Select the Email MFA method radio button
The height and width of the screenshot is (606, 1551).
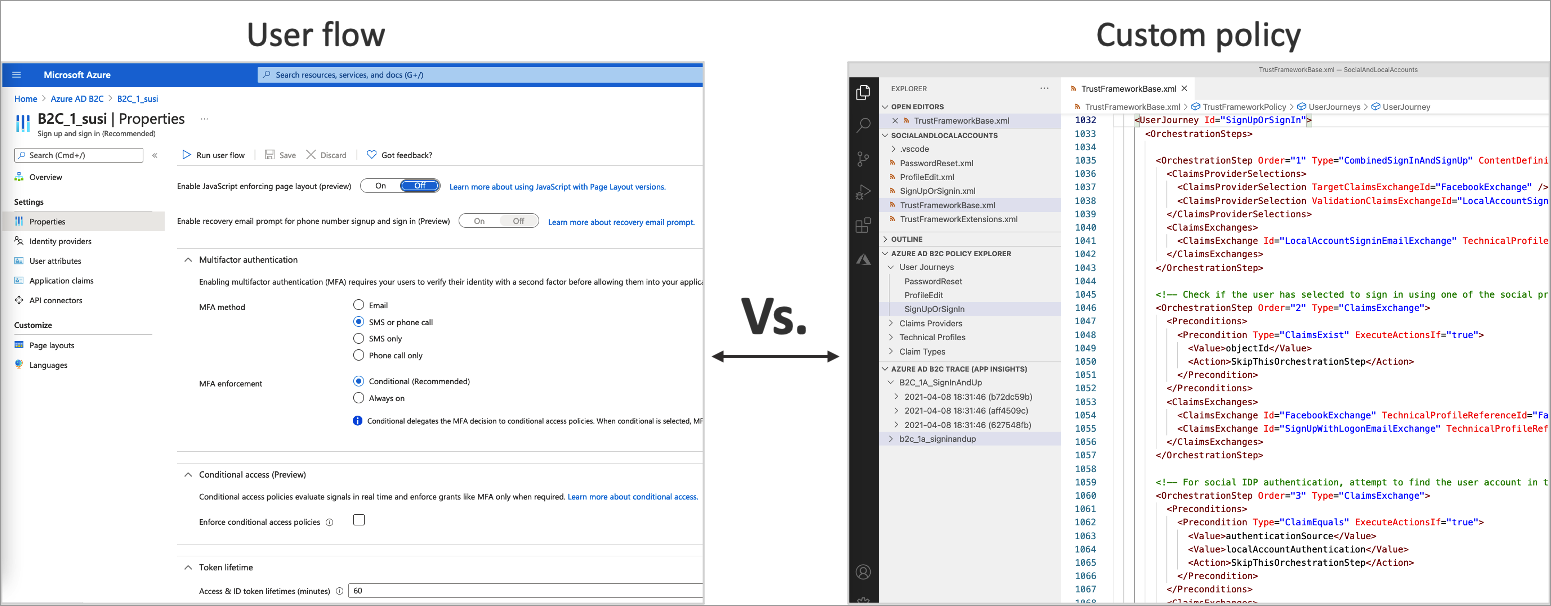pyautogui.click(x=358, y=305)
